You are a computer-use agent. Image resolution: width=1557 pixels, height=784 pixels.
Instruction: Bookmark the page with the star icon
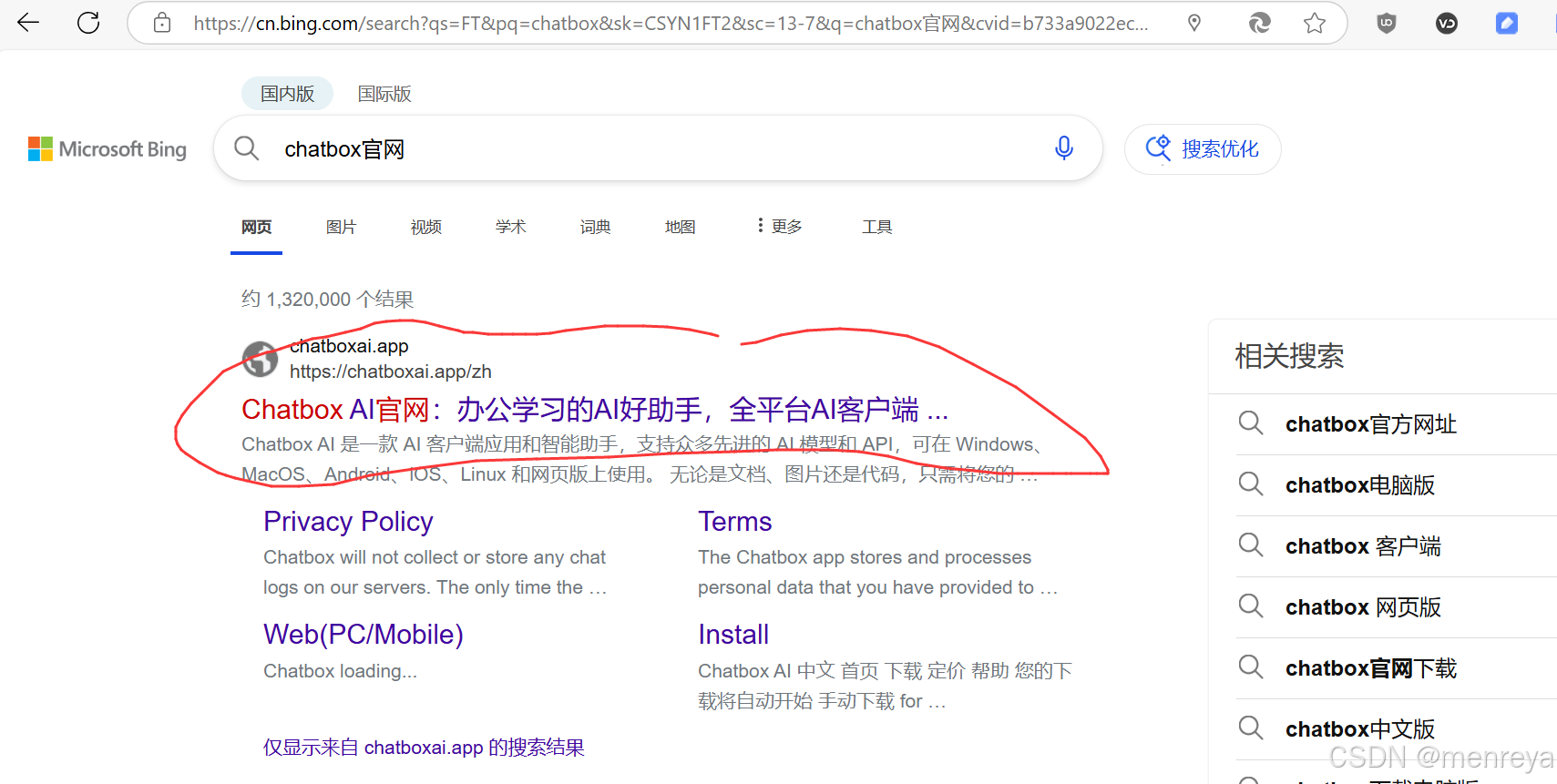1314,23
